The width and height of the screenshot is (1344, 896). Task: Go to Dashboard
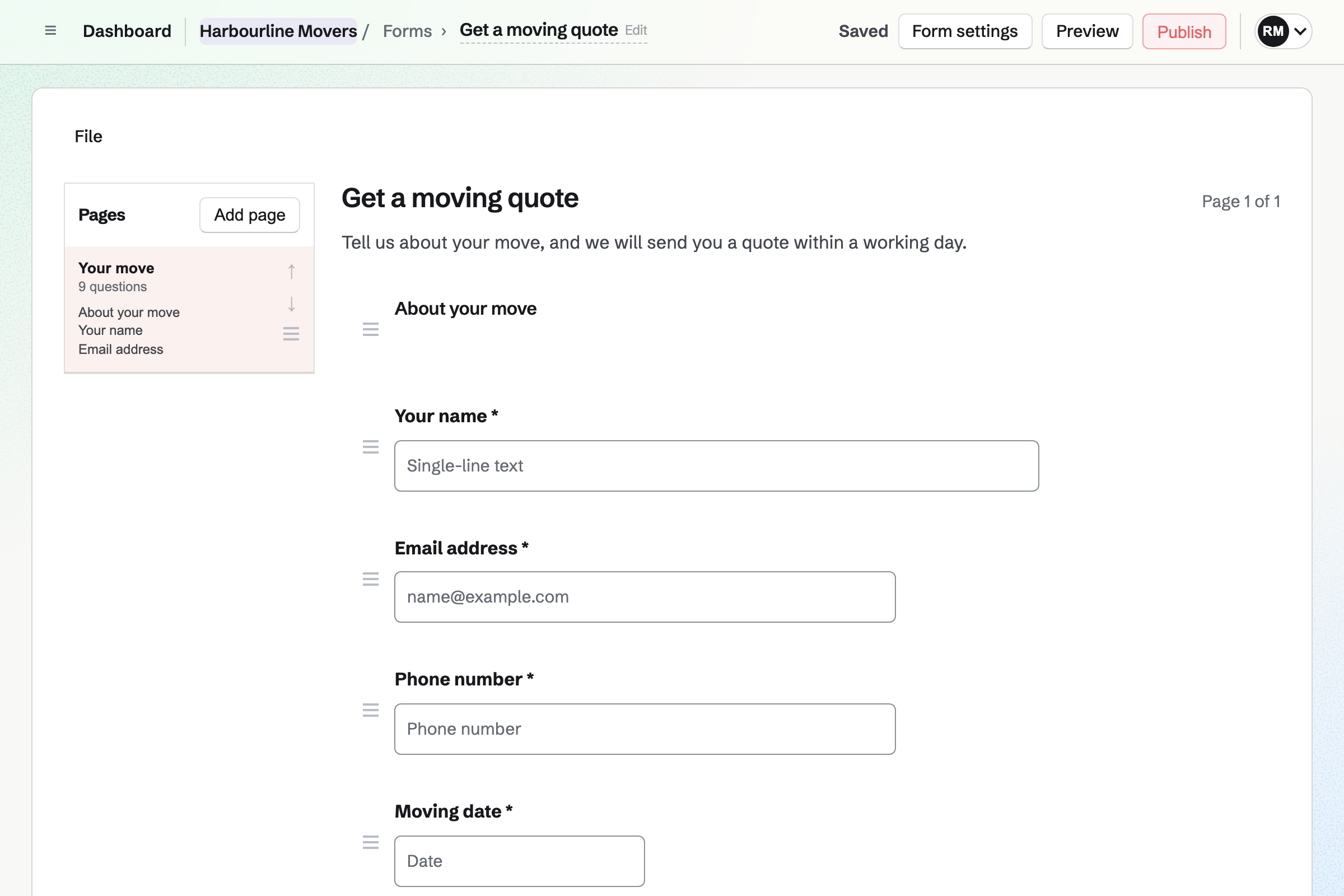127,31
